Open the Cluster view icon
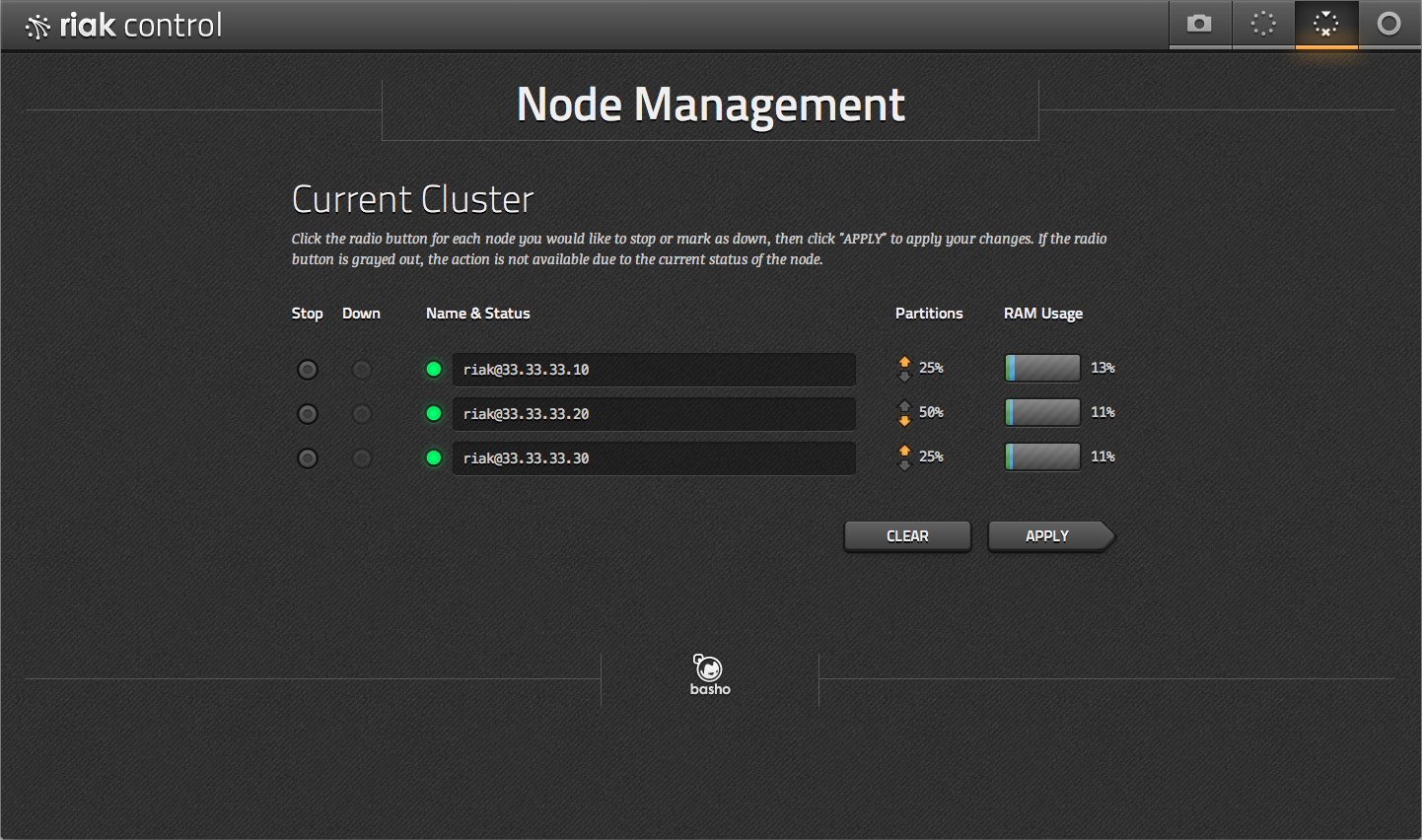This screenshot has width=1422, height=840. point(1263,24)
